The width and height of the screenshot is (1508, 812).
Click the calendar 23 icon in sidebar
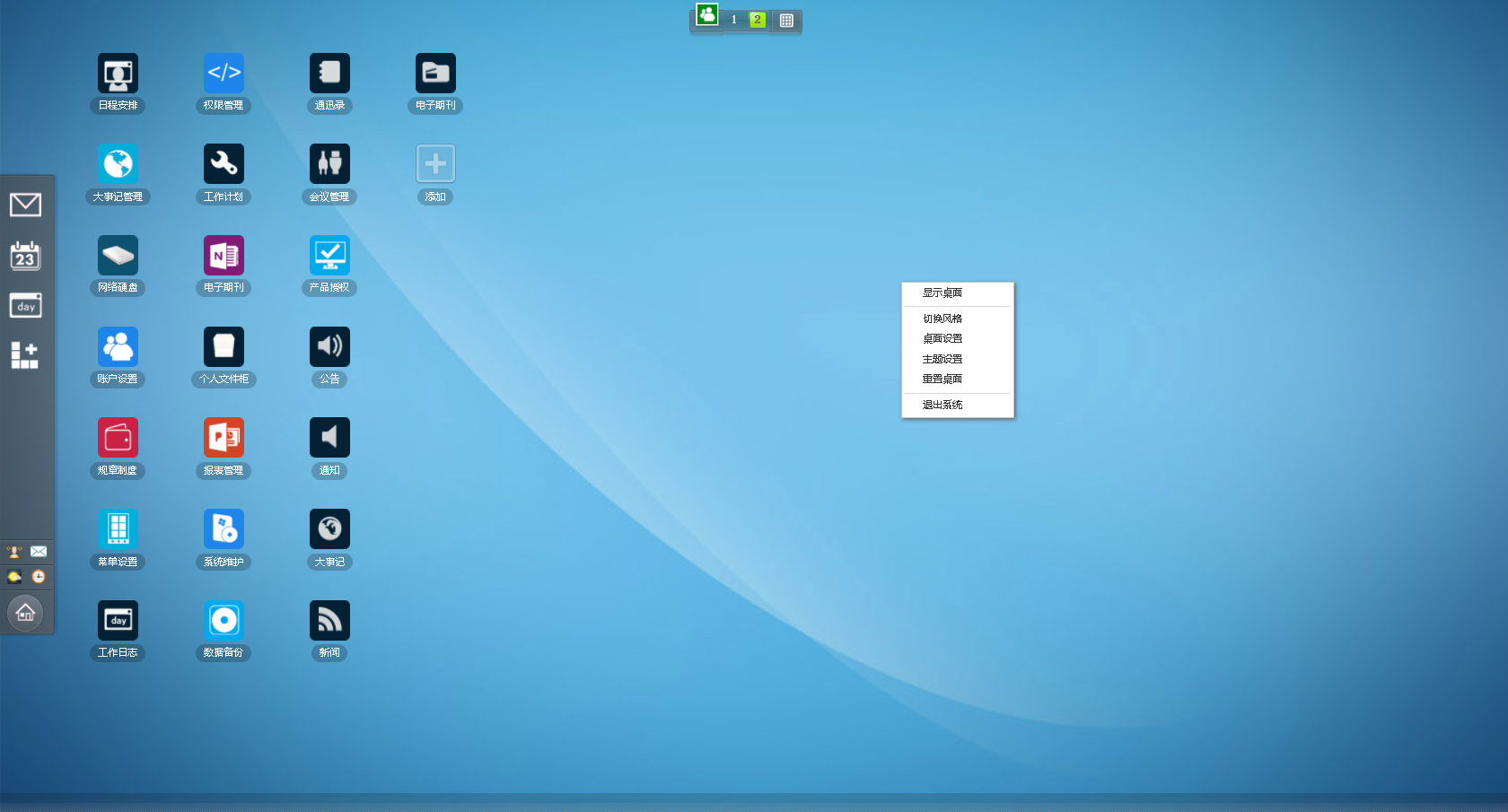[x=25, y=257]
